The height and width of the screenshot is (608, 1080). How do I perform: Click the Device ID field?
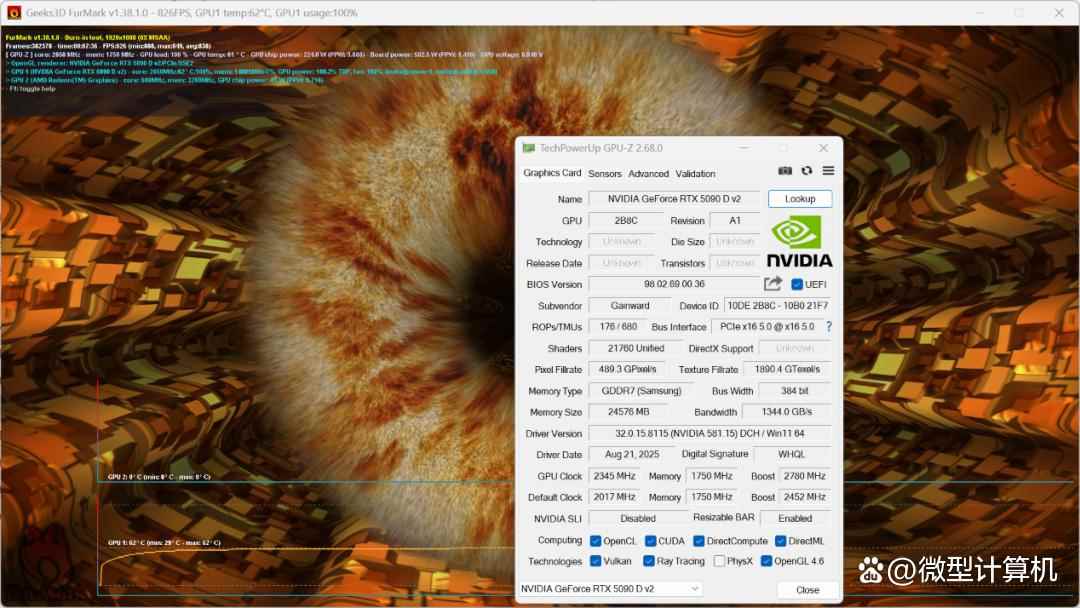(x=778, y=306)
